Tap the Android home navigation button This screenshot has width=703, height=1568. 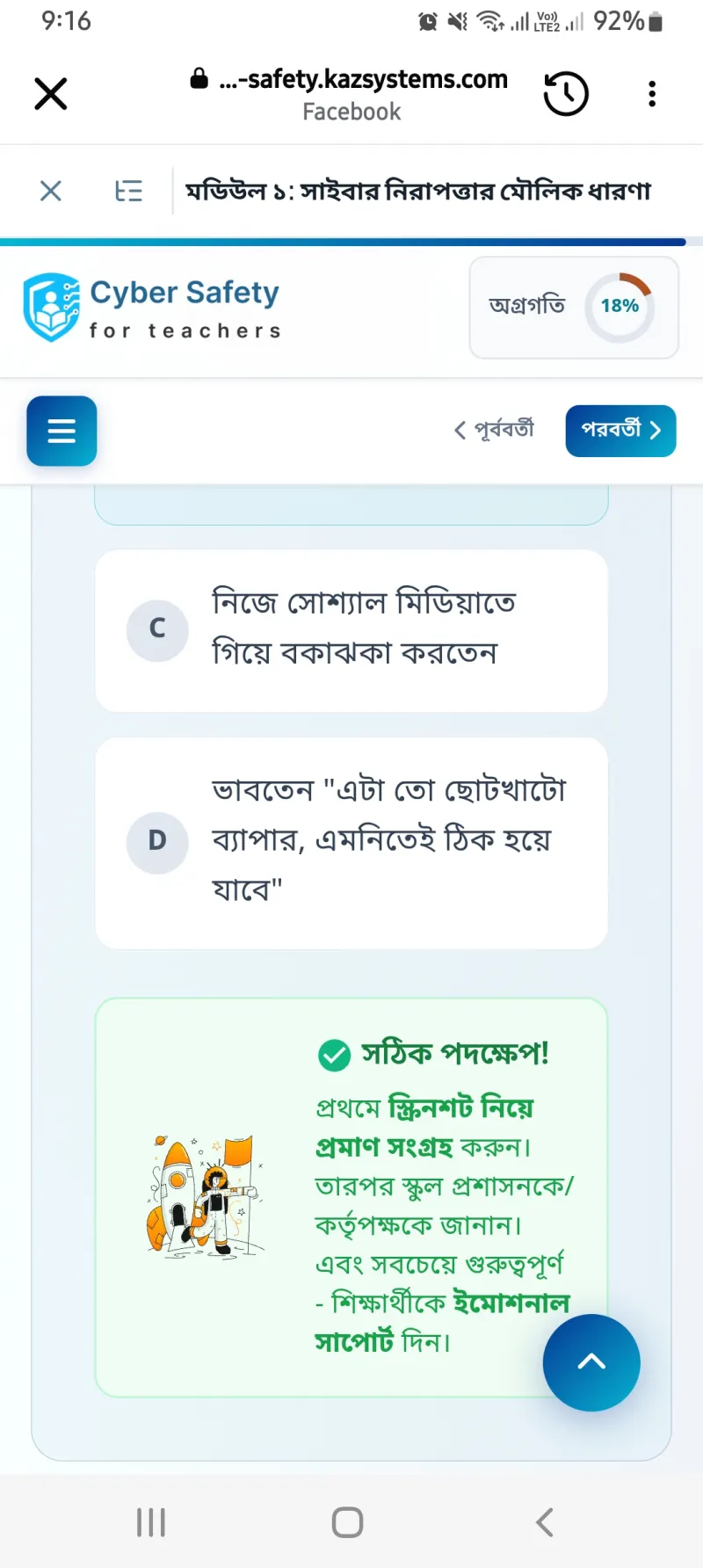tap(348, 1522)
